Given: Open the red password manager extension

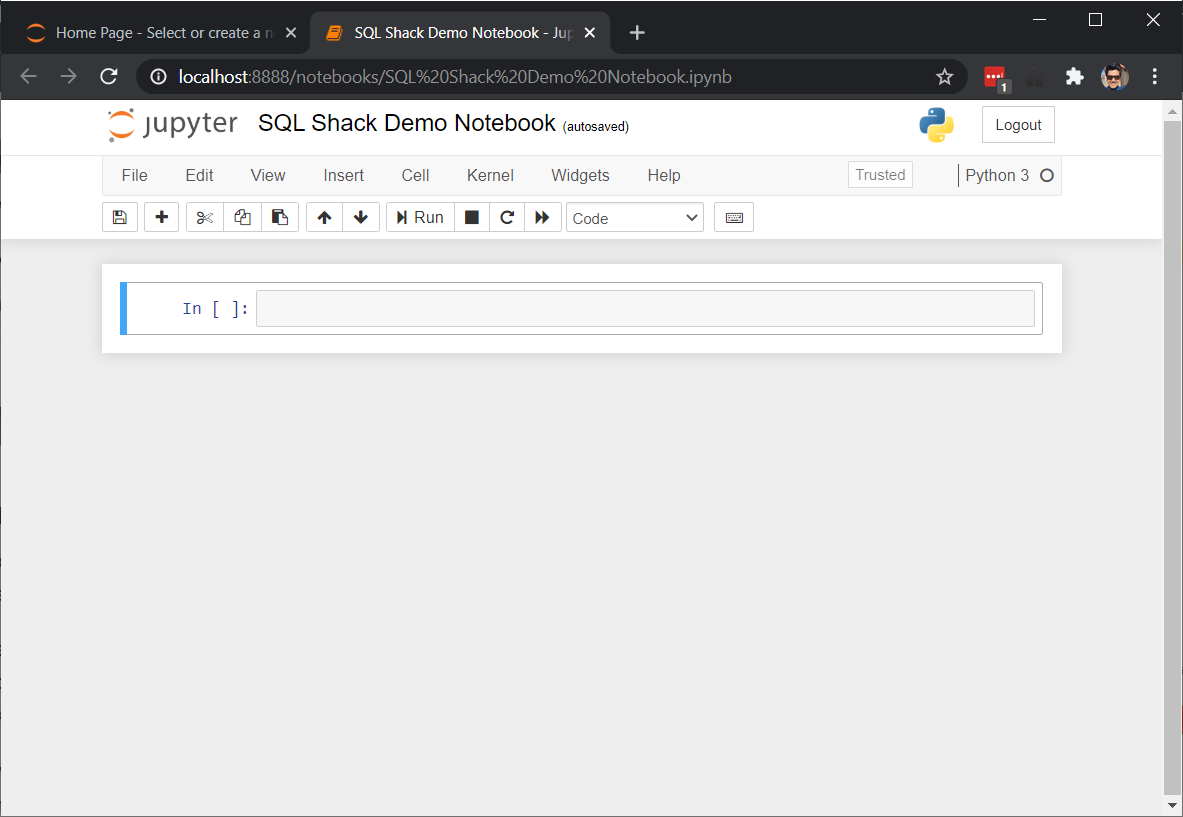Looking at the screenshot, I should pyautogui.click(x=996, y=77).
